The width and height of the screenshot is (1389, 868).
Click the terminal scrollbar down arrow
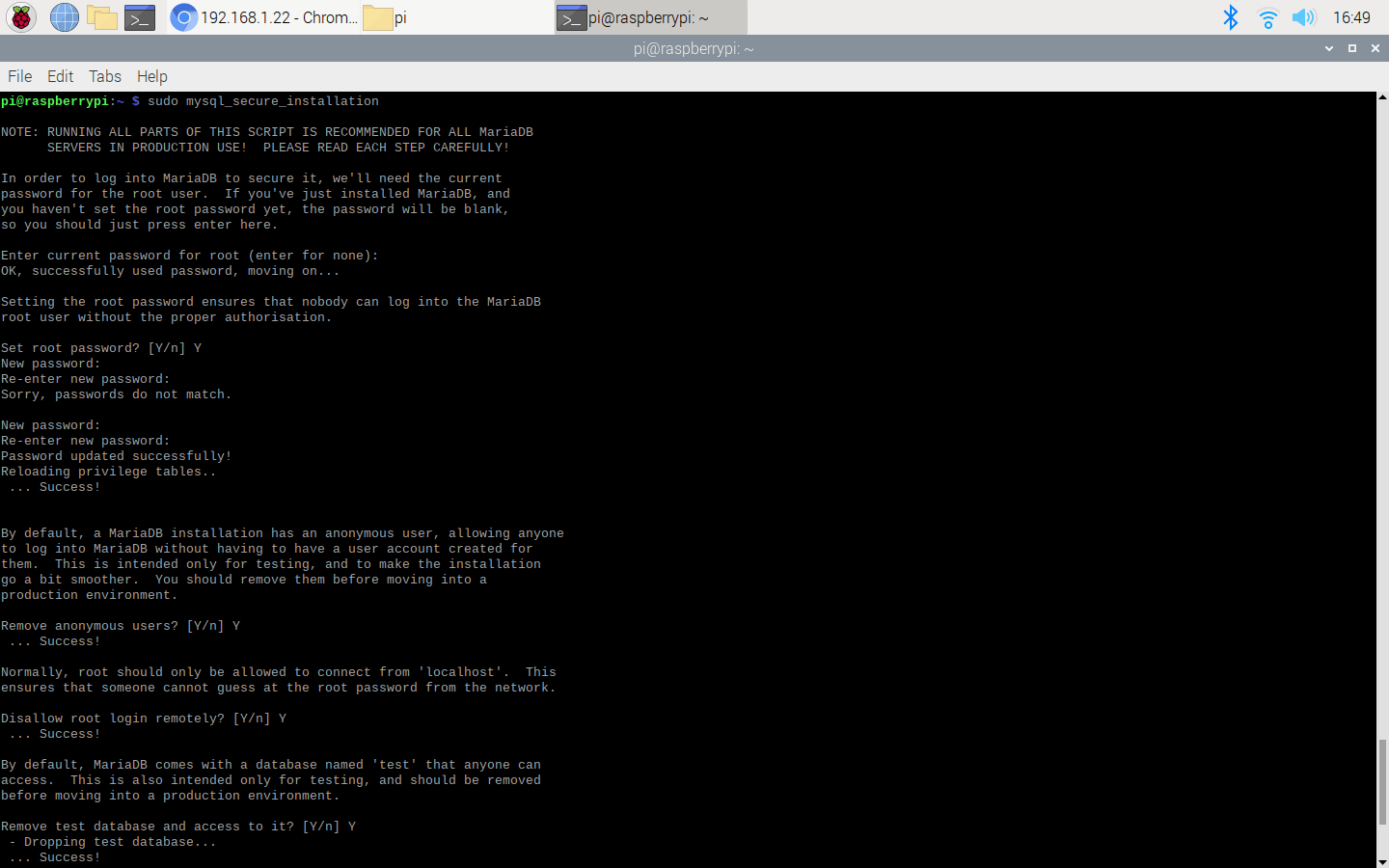click(x=1382, y=862)
